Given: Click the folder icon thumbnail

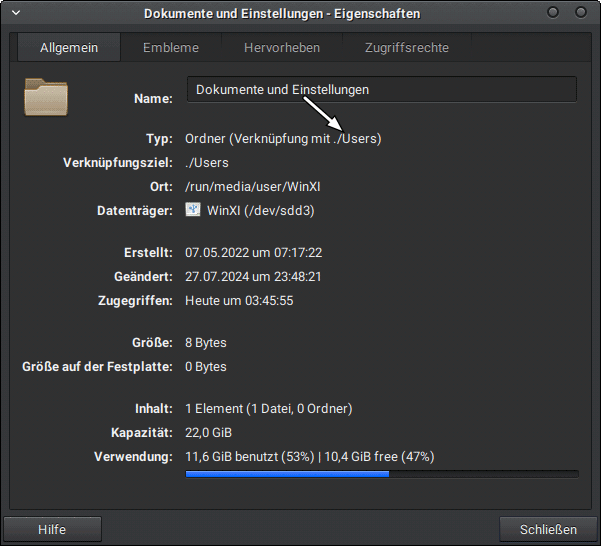Looking at the screenshot, I should pyautogui.click(x=46, y=97).
